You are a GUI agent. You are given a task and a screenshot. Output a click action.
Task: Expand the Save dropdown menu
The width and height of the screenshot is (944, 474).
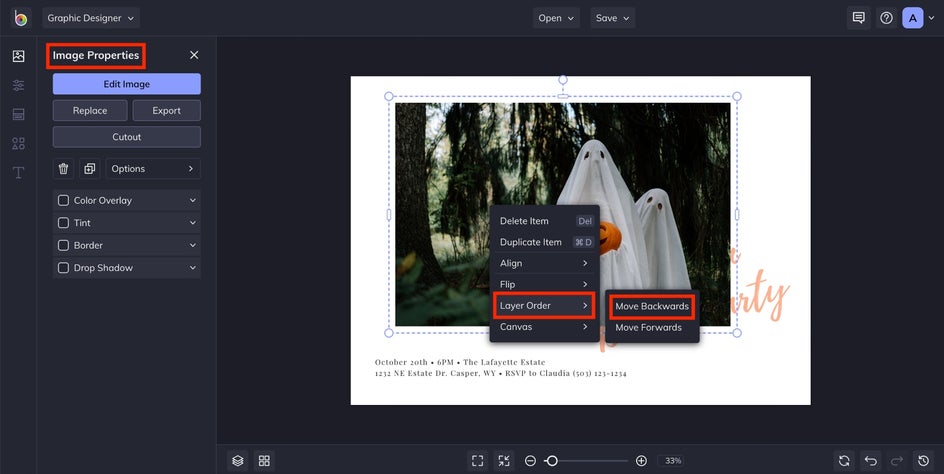[613, 18]
